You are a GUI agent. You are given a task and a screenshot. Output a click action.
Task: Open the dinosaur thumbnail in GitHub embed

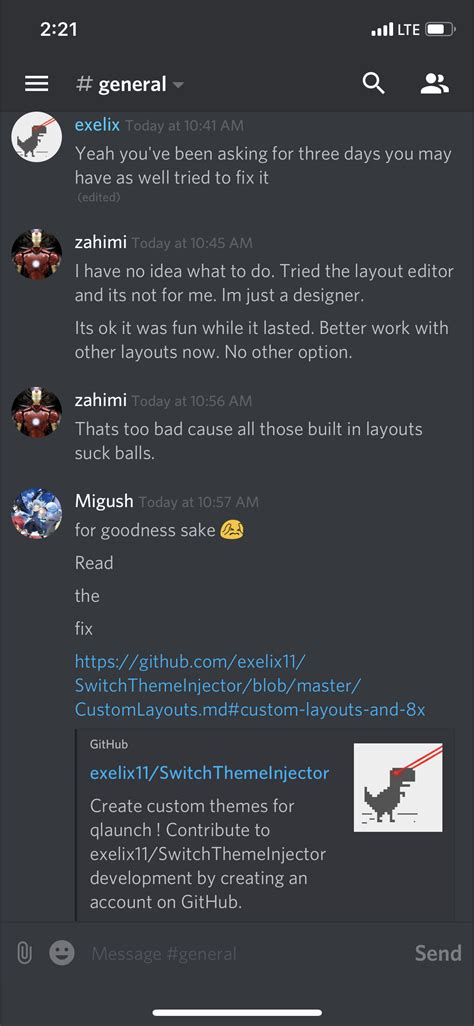tap(399, 787)
